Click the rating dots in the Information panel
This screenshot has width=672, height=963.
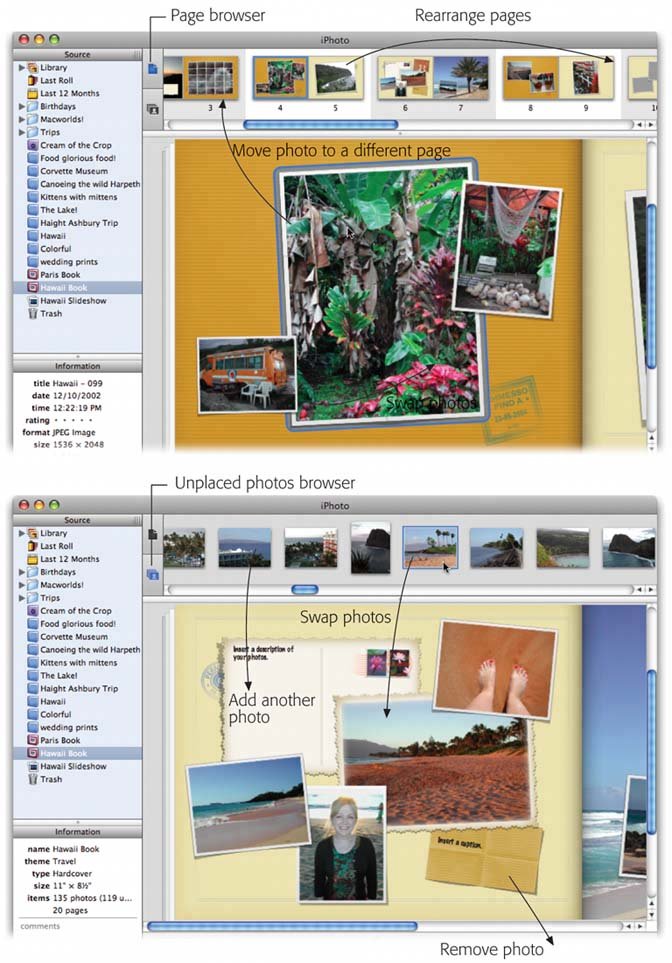point(72,420)
